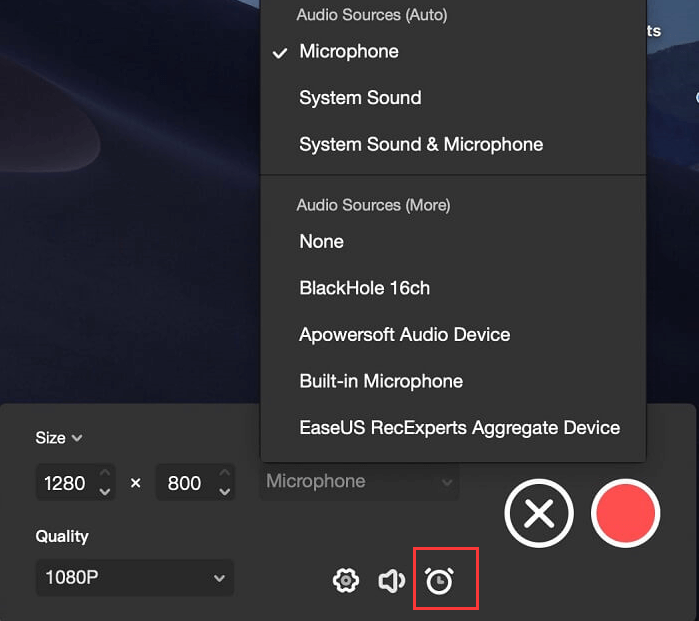Select EaseUS RecExperts Aggregate Device
699x621 pixels.
(453, 428)
